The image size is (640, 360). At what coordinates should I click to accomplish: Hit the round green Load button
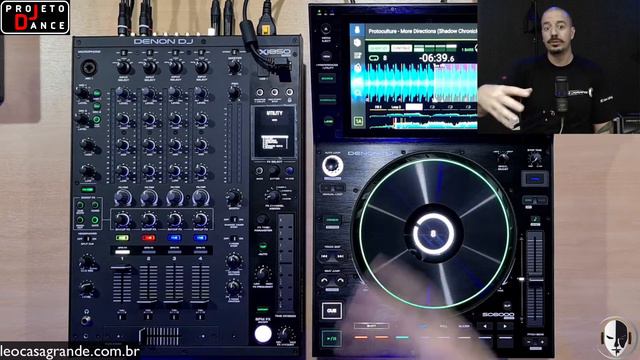point(328,121)
